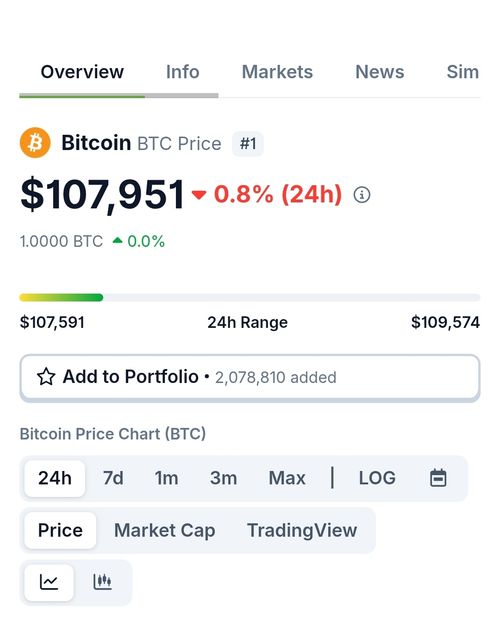The image size is (500, 640).
Task: Open the calendar date range picker
Action: pos(438,478)
